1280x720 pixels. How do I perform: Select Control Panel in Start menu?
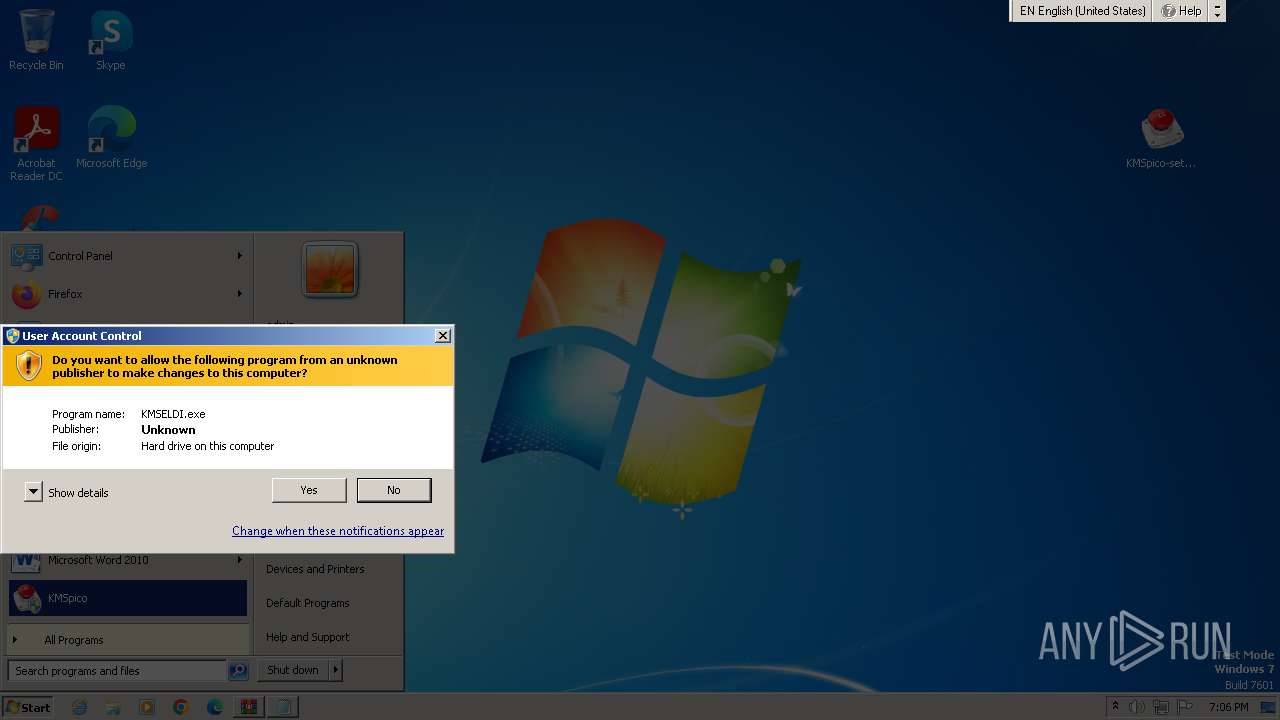[127, 256]
